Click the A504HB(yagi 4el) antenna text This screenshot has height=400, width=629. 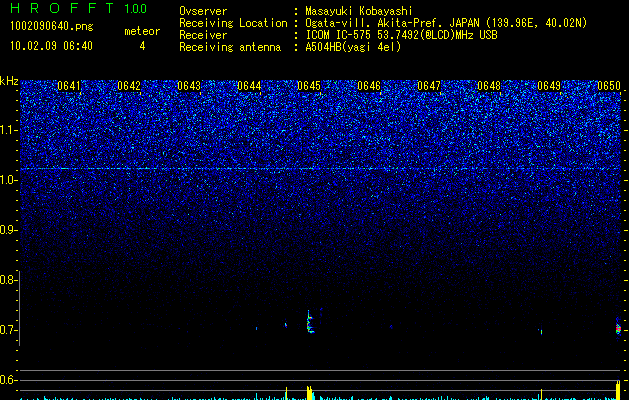click(353, 47)
